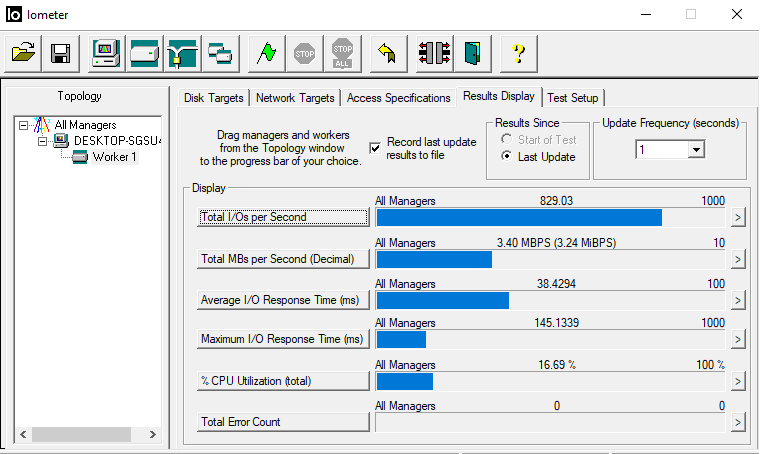Open the Access Specifications tab
Image resolution: width=760 pixels, height=454 pixels.
coord(398,98)
